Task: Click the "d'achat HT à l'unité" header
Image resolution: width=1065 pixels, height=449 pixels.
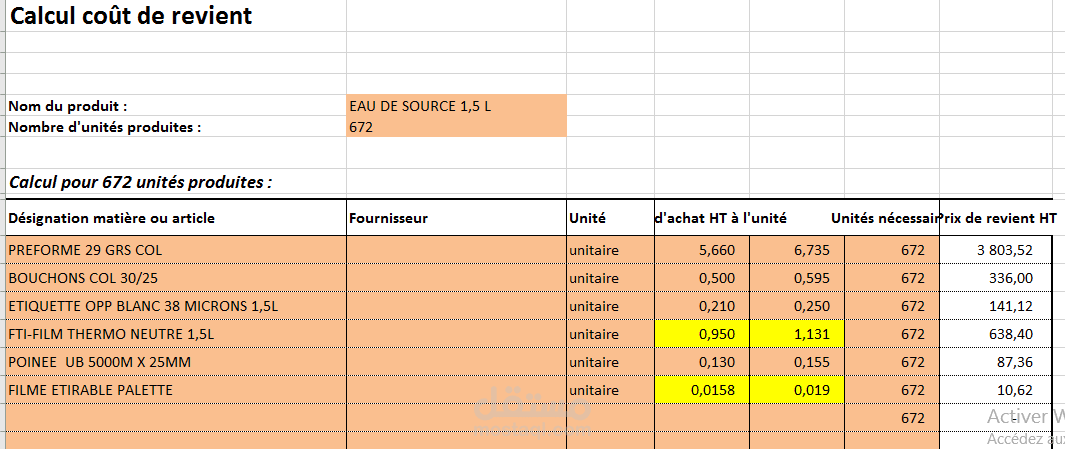Action: click(721, 218)
